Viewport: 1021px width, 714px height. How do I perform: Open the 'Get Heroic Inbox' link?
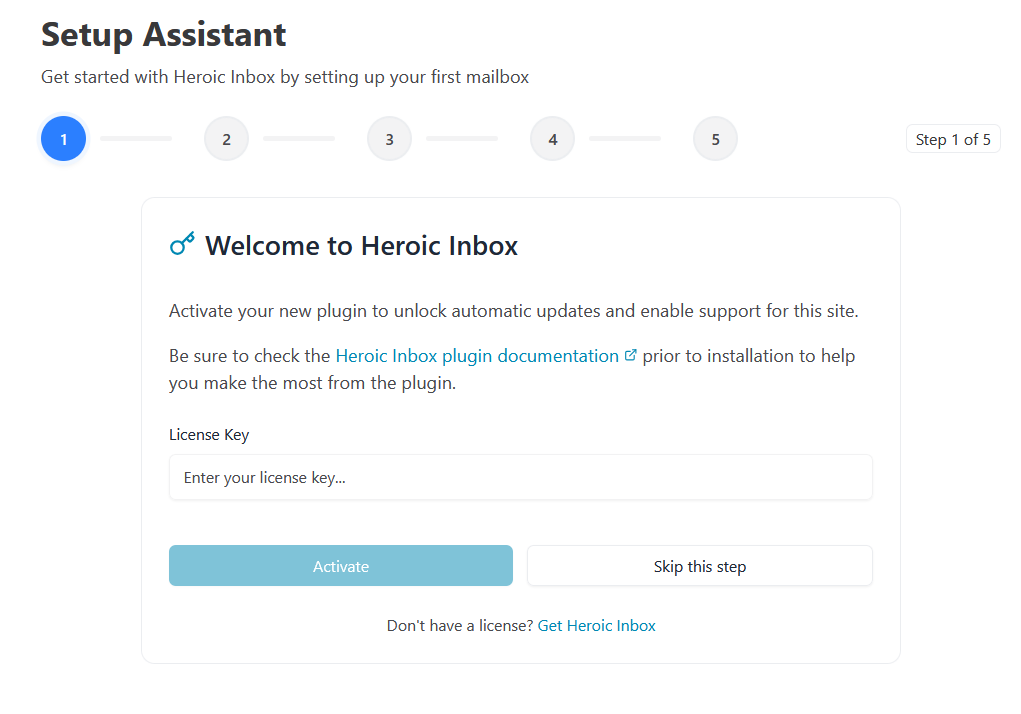(x=596, y=626)
